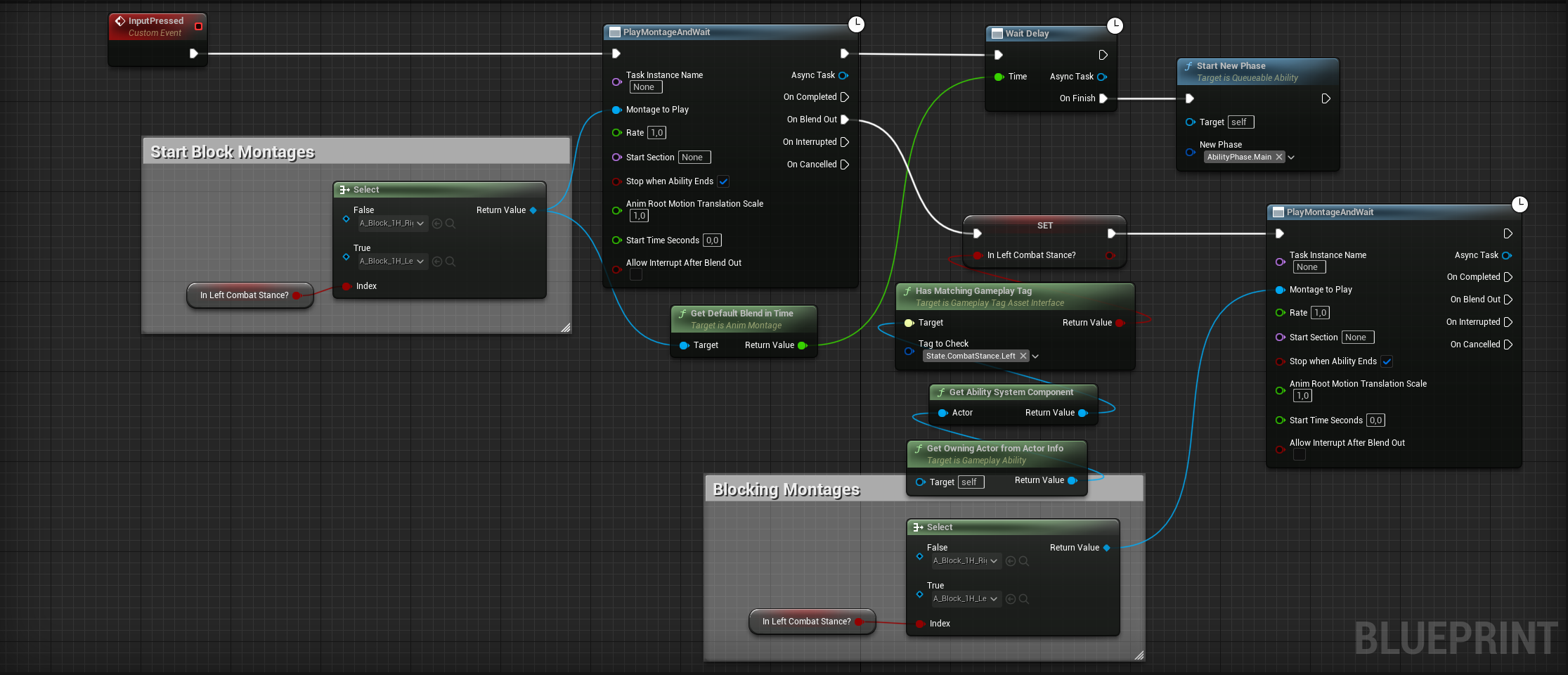Use selected asset for False in Blocking Montages Select

1011,561
